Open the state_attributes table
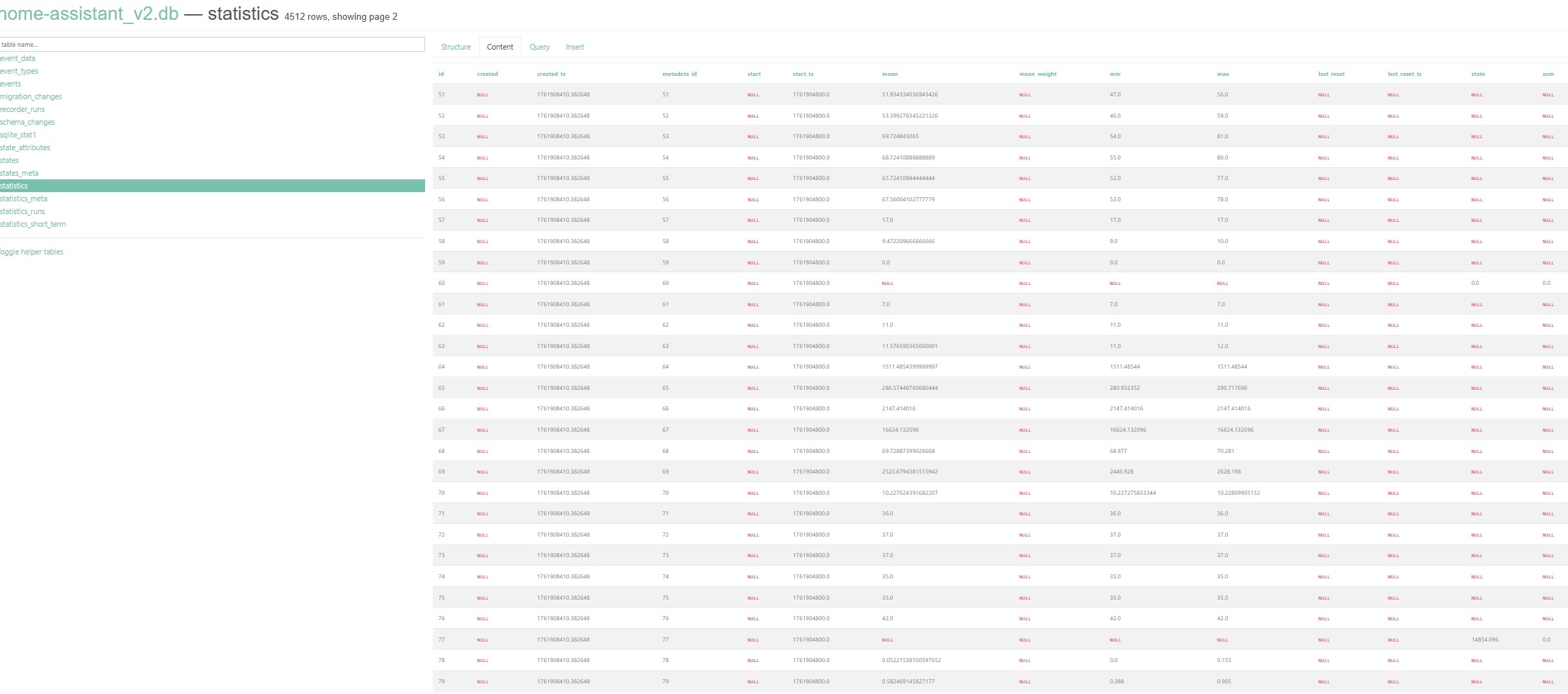This screenshot has height=694, width=1568. tap(26, 147)
